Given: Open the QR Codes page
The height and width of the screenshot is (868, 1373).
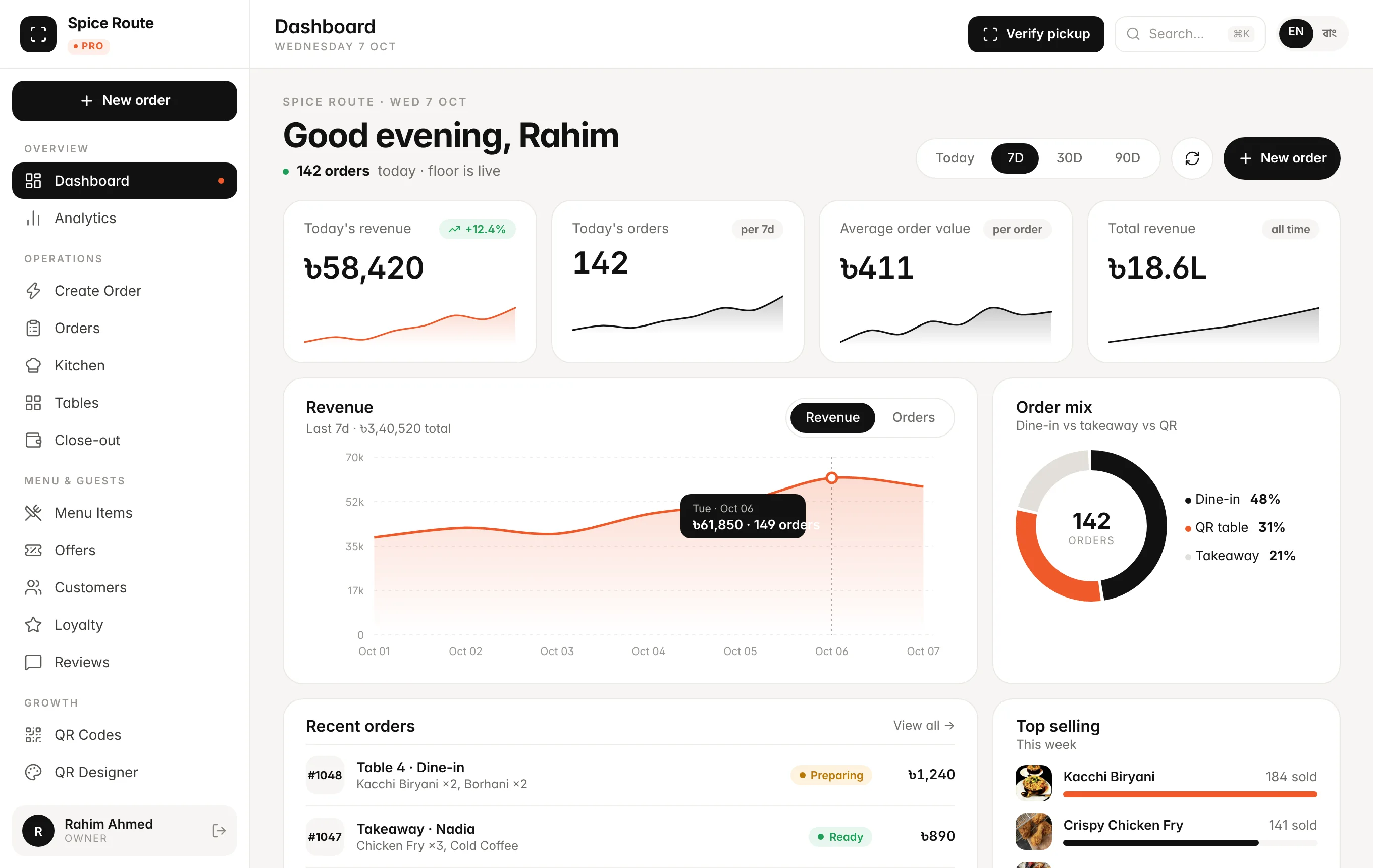Looking at the screenshot, I should 124,735.
